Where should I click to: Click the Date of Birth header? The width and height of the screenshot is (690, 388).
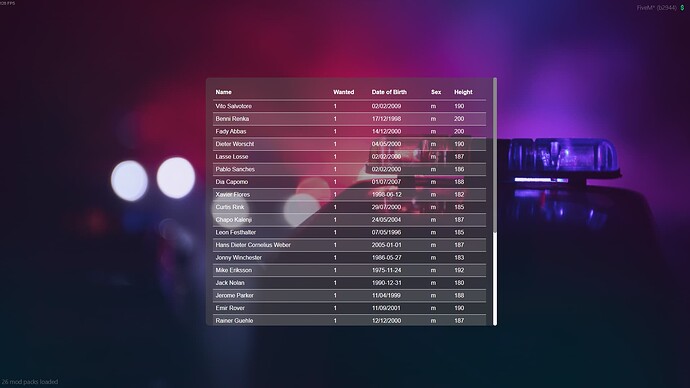(389, 92)
